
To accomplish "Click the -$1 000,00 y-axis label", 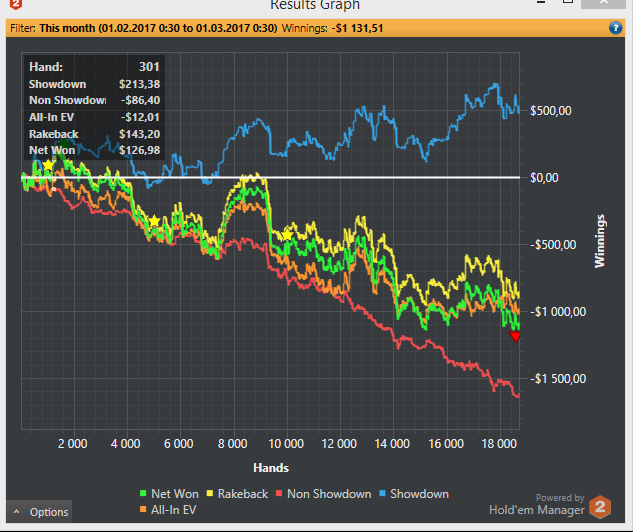I will click(558, 312).
